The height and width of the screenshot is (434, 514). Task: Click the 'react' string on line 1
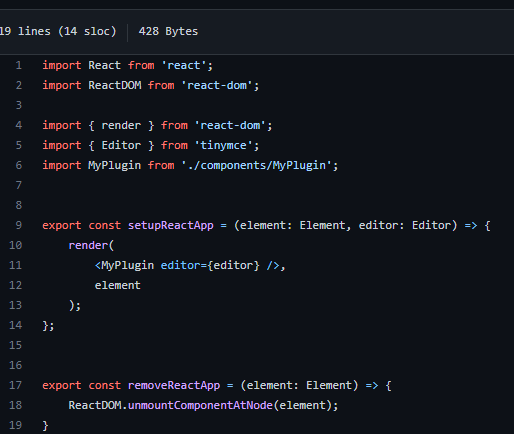[x=184, y=65]
